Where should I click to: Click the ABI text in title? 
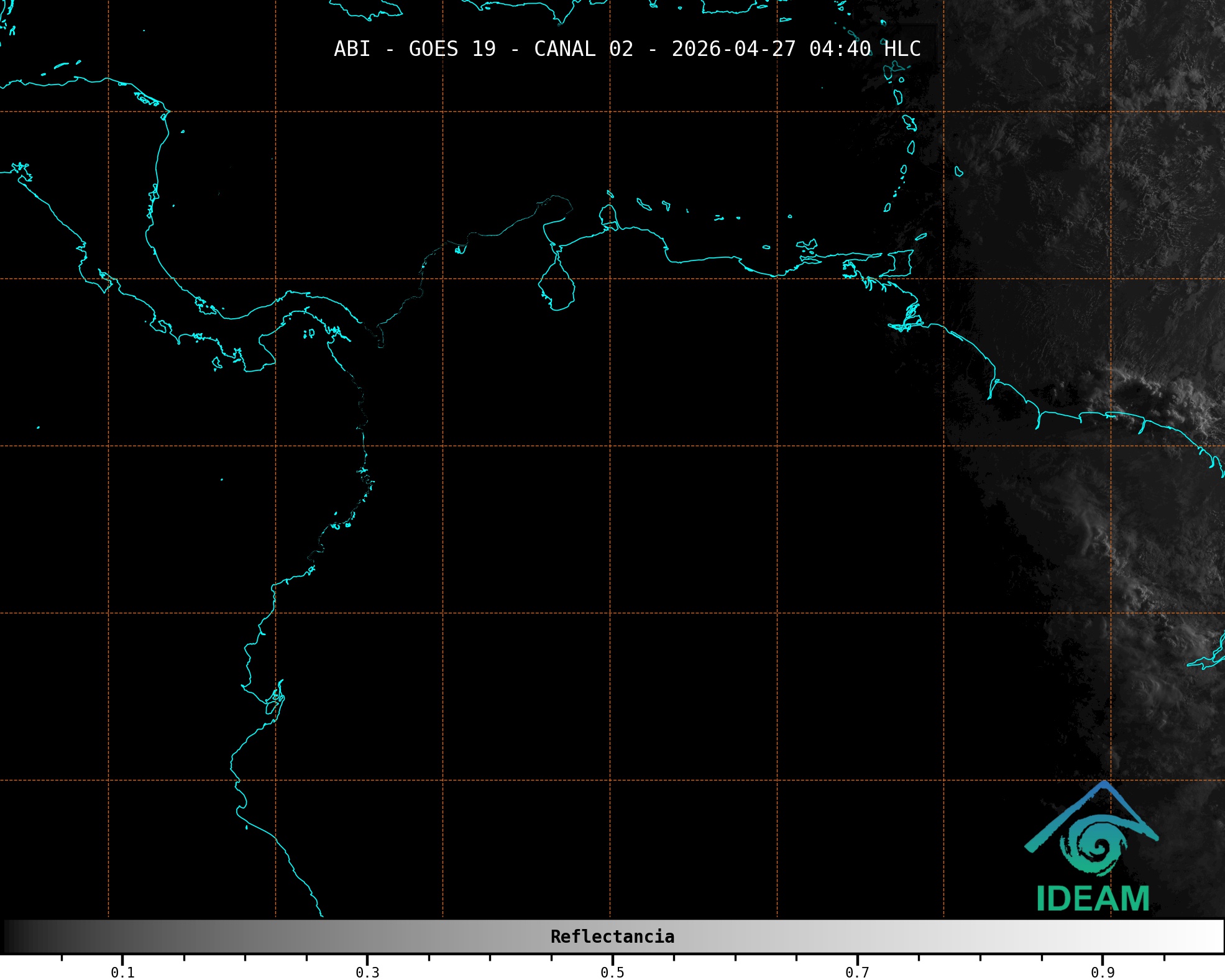tap(352, 49)
